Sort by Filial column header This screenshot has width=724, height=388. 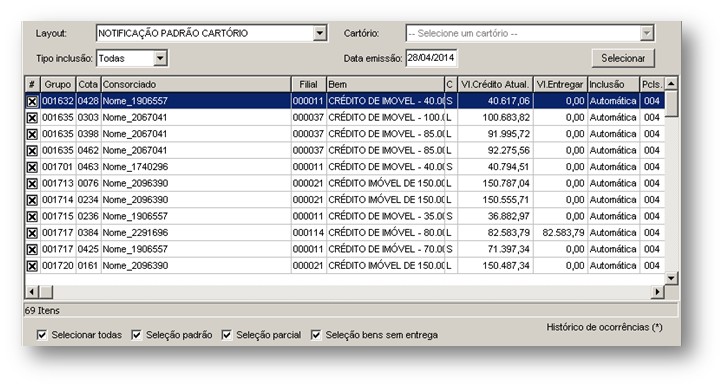click(309, 85)
